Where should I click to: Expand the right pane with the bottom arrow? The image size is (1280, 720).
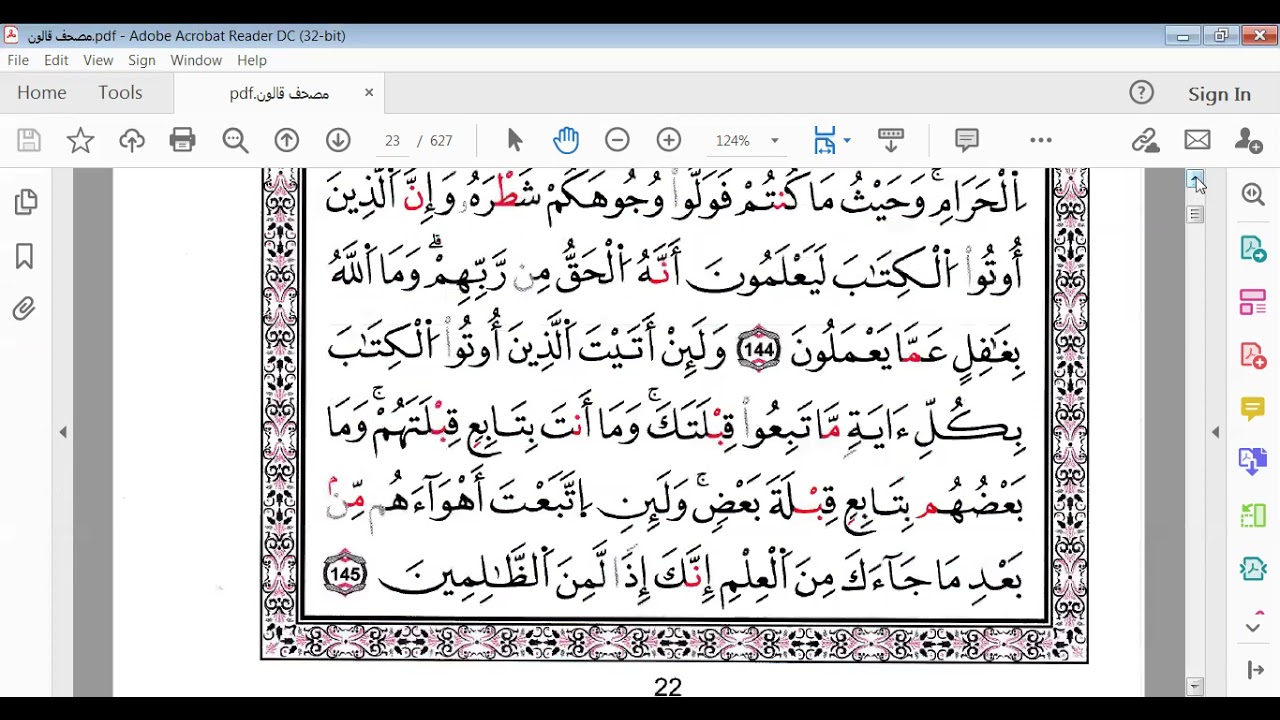1255,670
